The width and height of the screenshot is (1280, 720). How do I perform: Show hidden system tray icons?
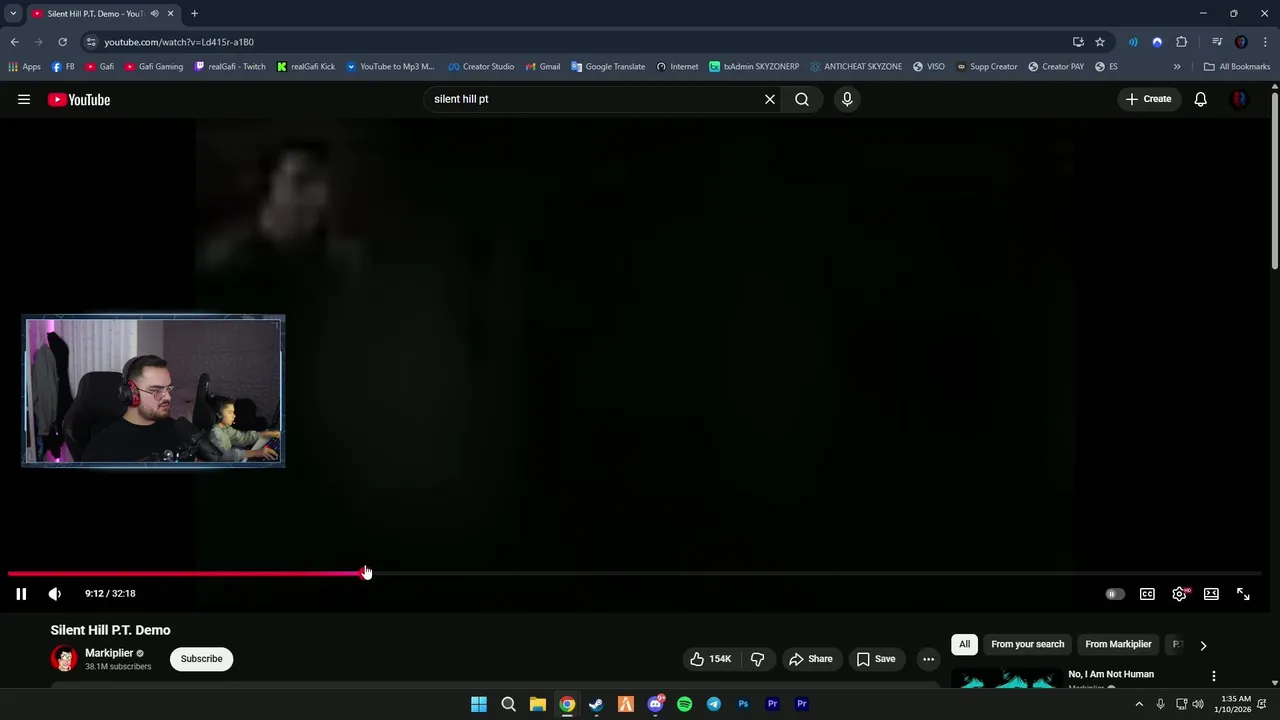pyautogui.click(x=1139, y=704)
